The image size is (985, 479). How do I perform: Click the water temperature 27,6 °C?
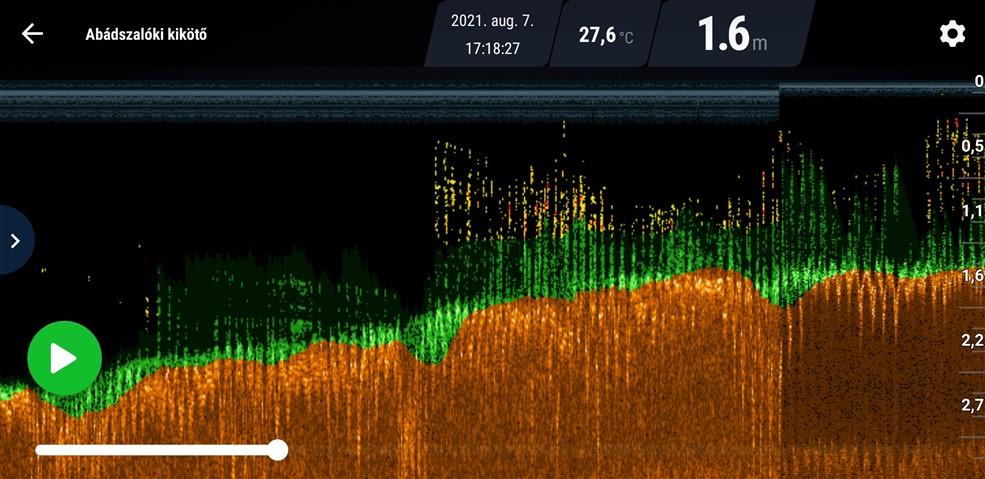(606, 35)
